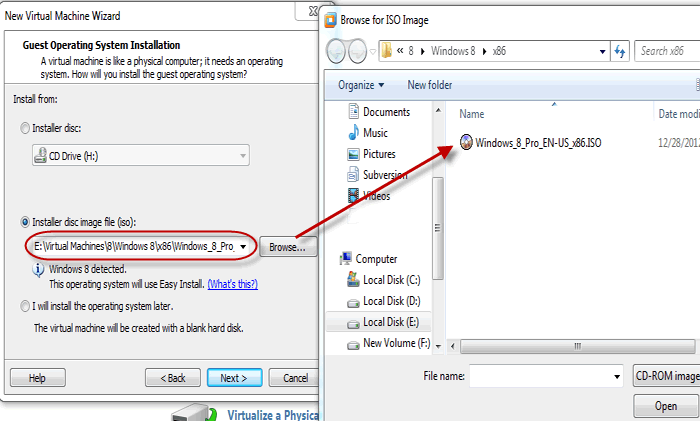Screen dimensions: 700x421
Task: Click the Subversion library icon
Action: click(354, 175)
